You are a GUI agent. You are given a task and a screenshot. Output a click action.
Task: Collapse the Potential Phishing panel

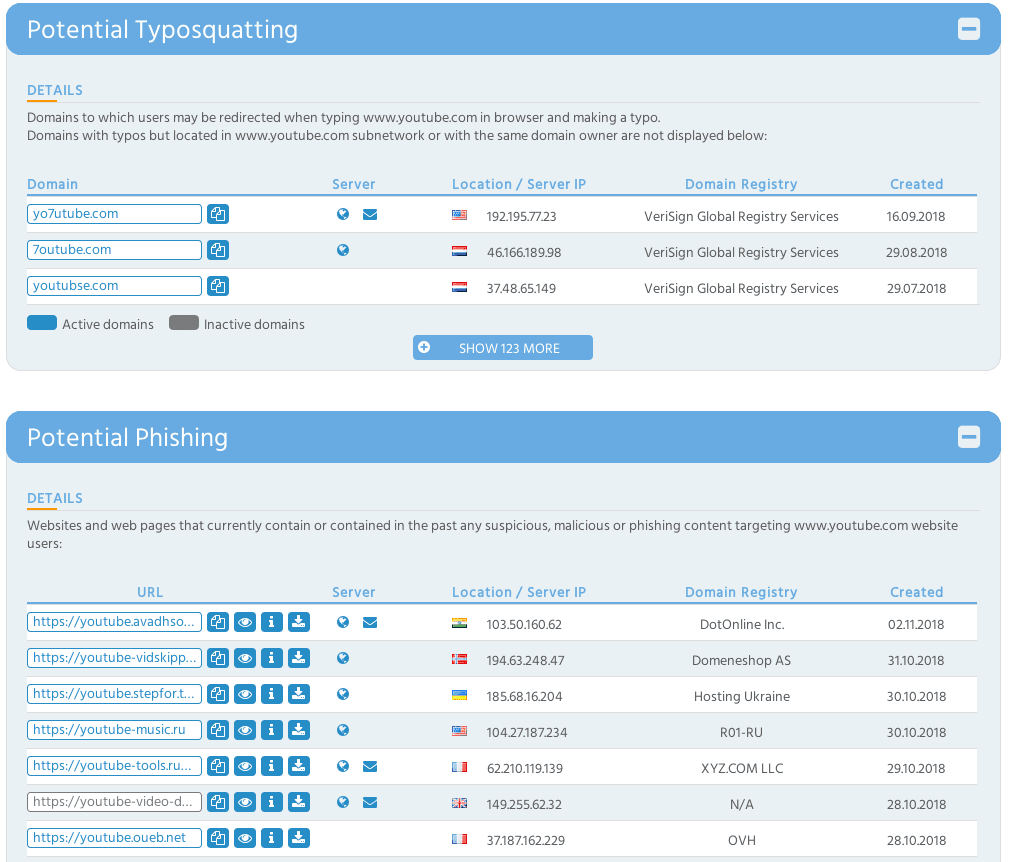[968, 437]
